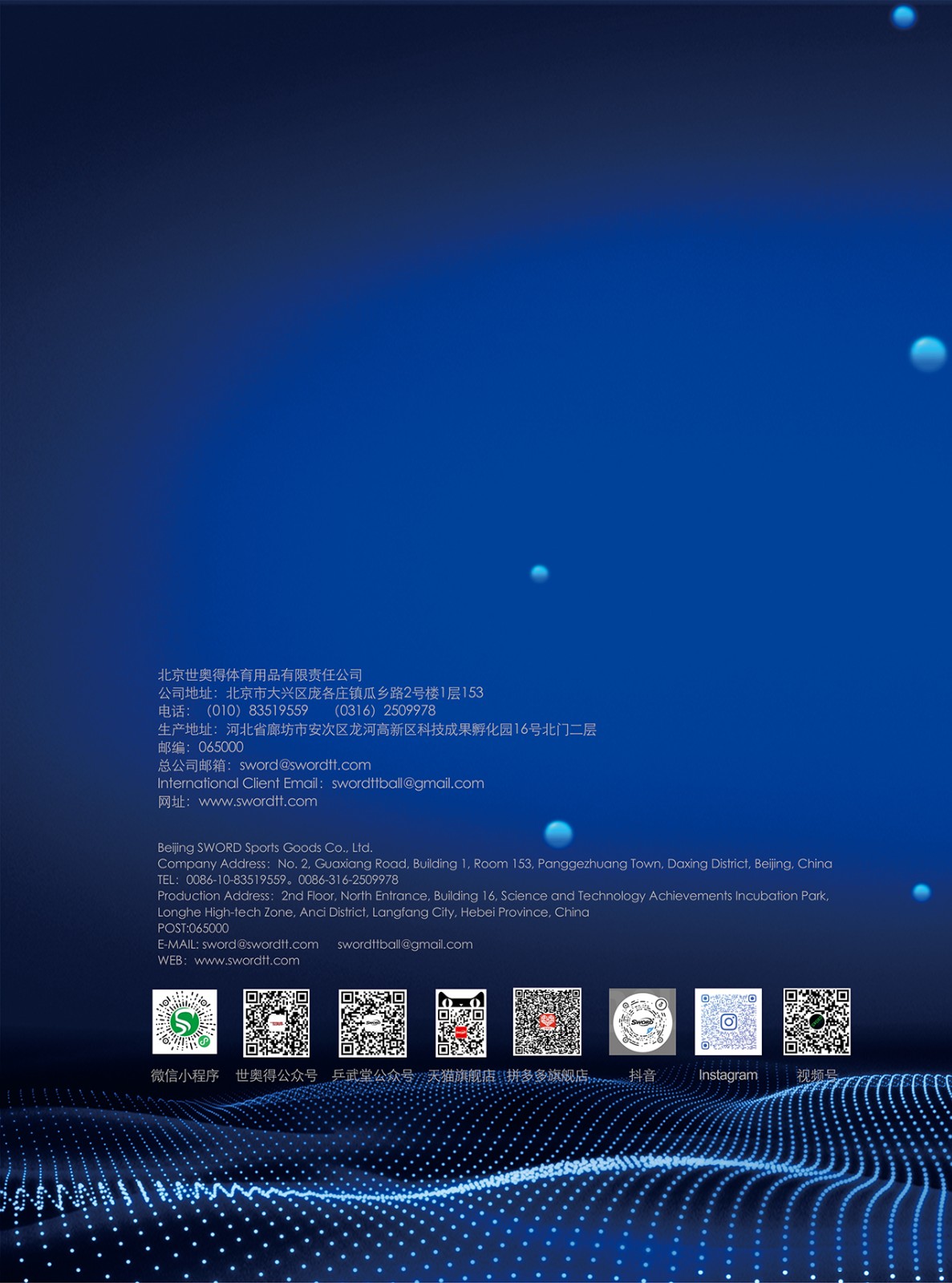
Task: Click sword@swordtt.com after 总公司邮箱
Action: point(305,765)
